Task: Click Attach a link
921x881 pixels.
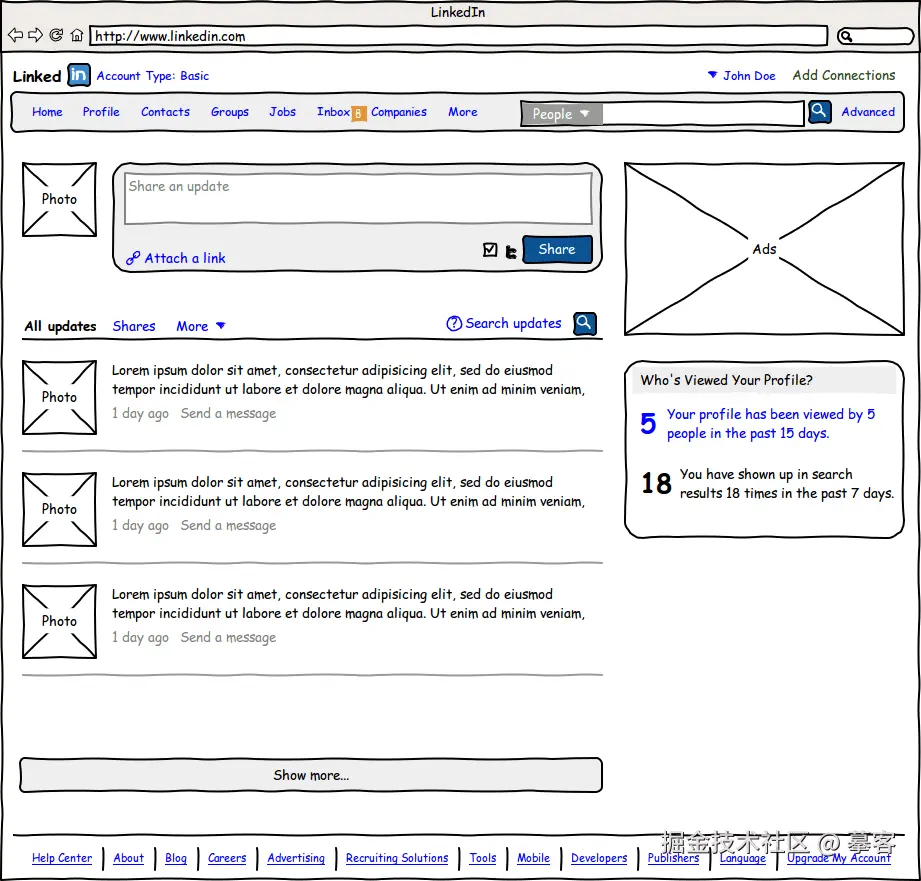Action: click(185, 258)
